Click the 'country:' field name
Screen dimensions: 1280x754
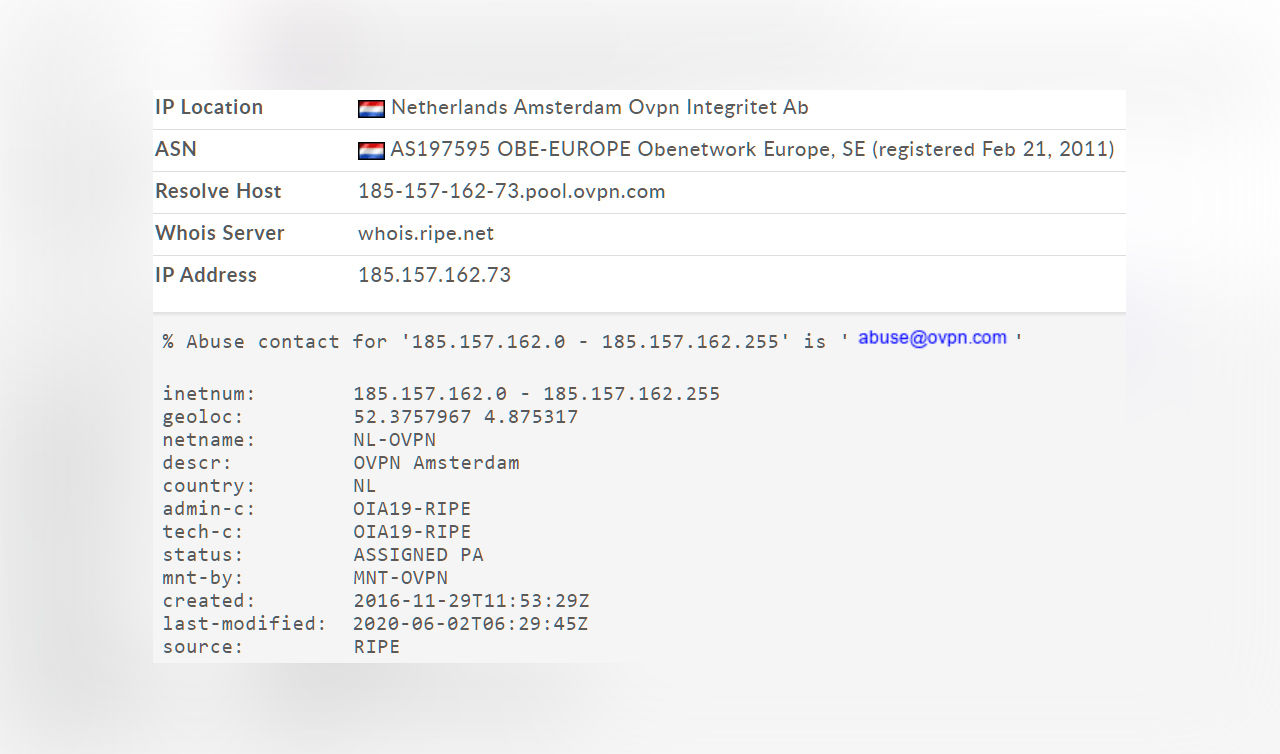pos(209,485)
